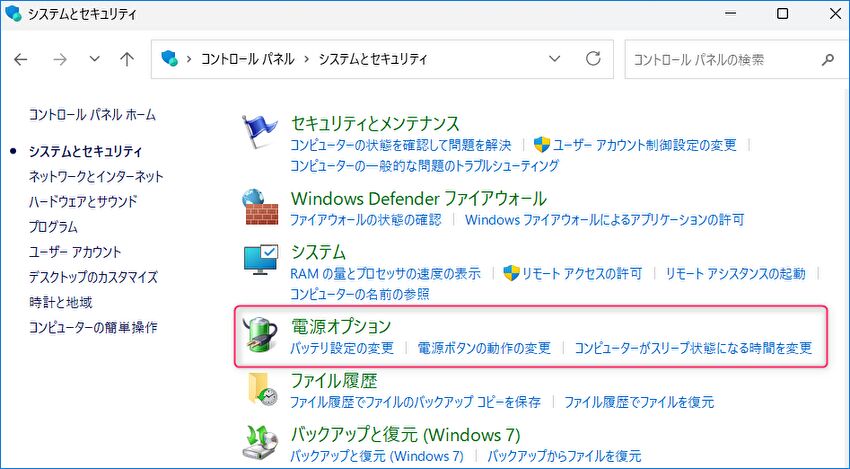Image resolution: width=850 pixels, height=469 pixels.
Task: Open Windows Defender ファイアウォール heading
Action: 418,199
